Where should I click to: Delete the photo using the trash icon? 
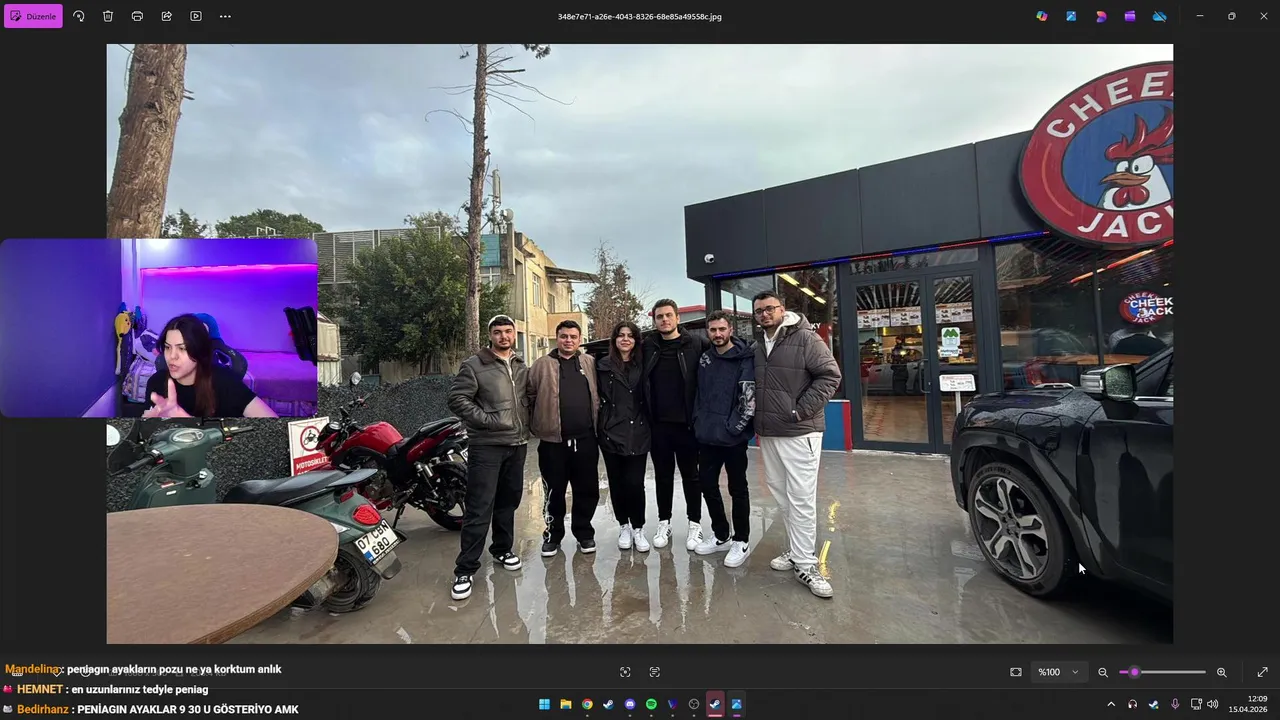coord(108,16)
